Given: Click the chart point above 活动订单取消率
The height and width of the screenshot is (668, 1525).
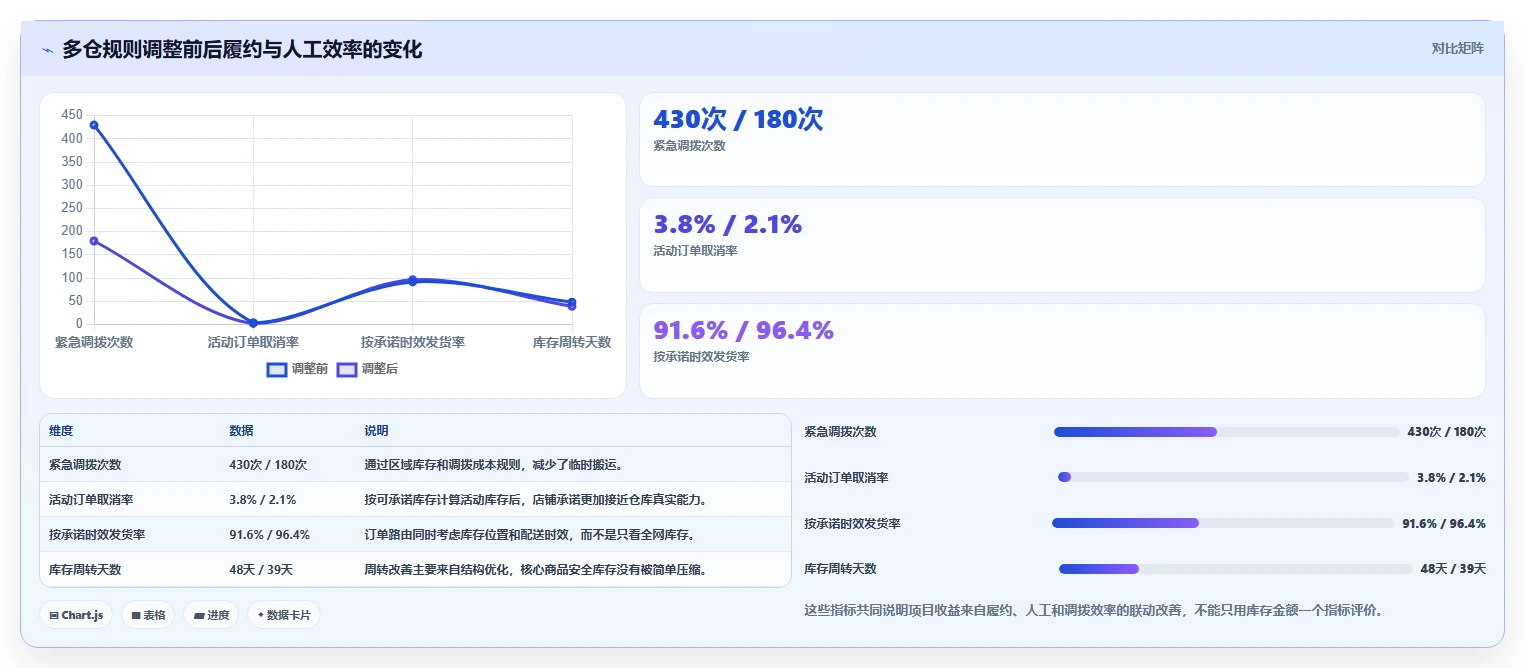Looking at the screenshot, I should [253, 323].
